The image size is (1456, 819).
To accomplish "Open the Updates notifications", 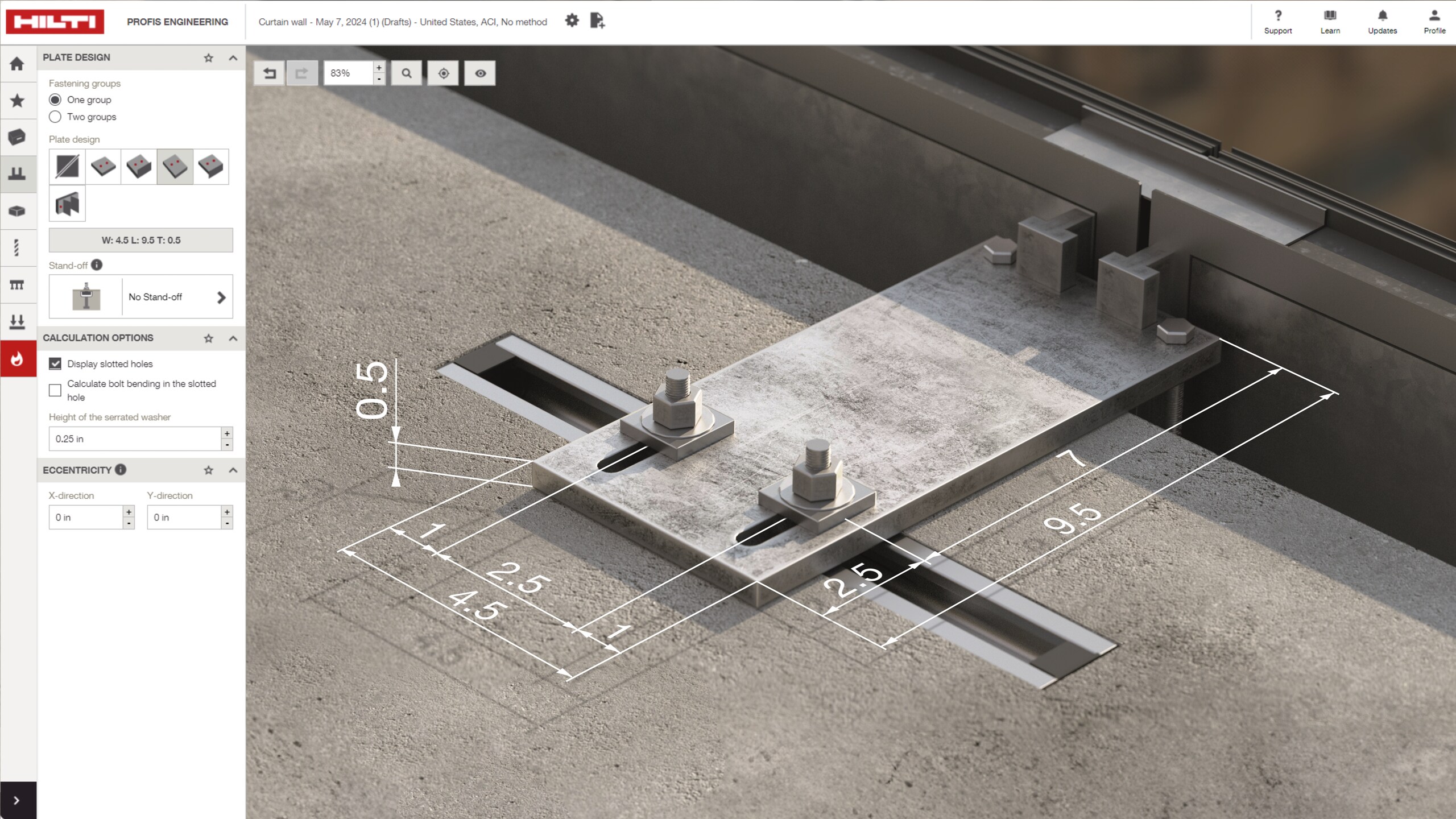I will (1382, 22).
